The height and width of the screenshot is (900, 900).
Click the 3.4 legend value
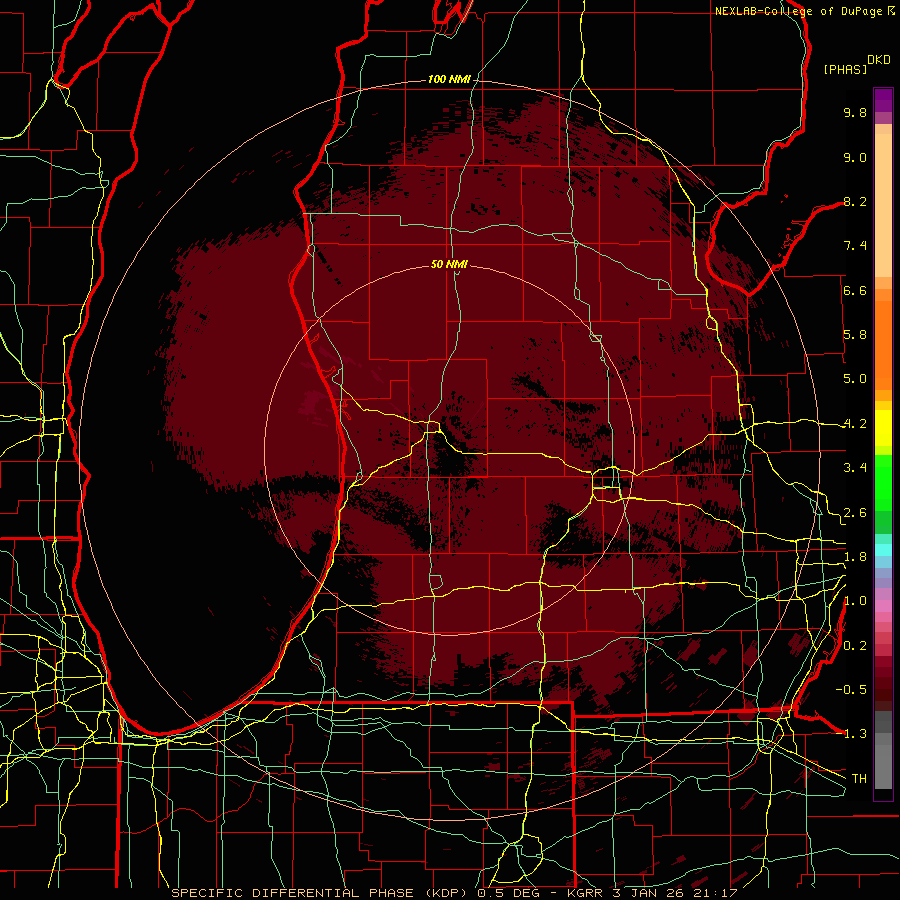tap(855, 468)
